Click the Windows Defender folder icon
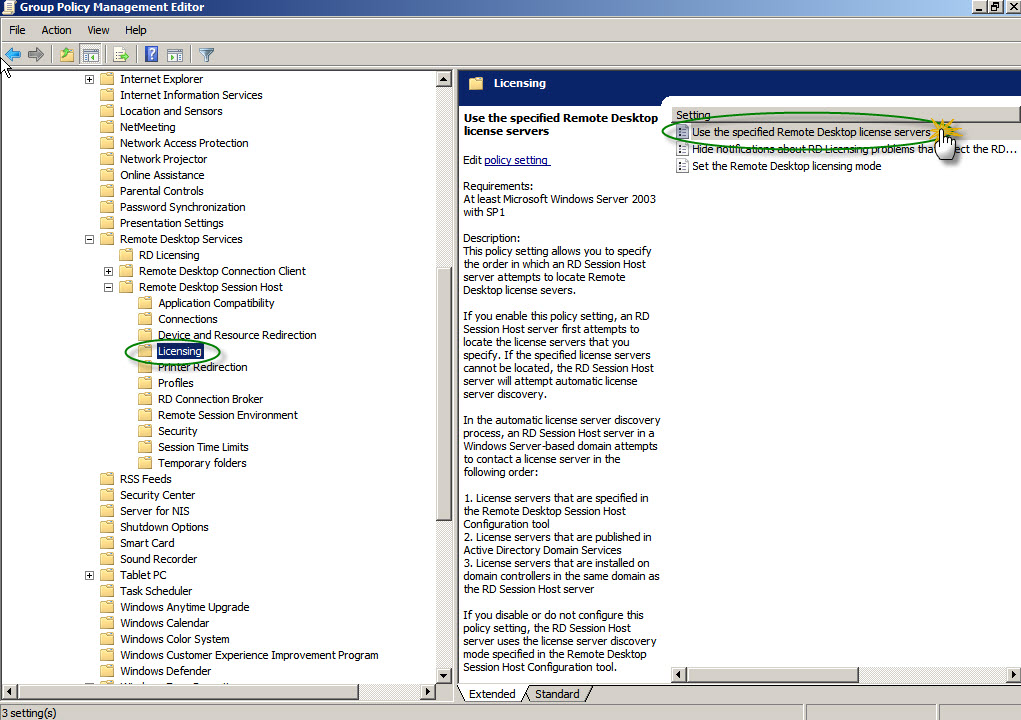 [x=107, y=671]
